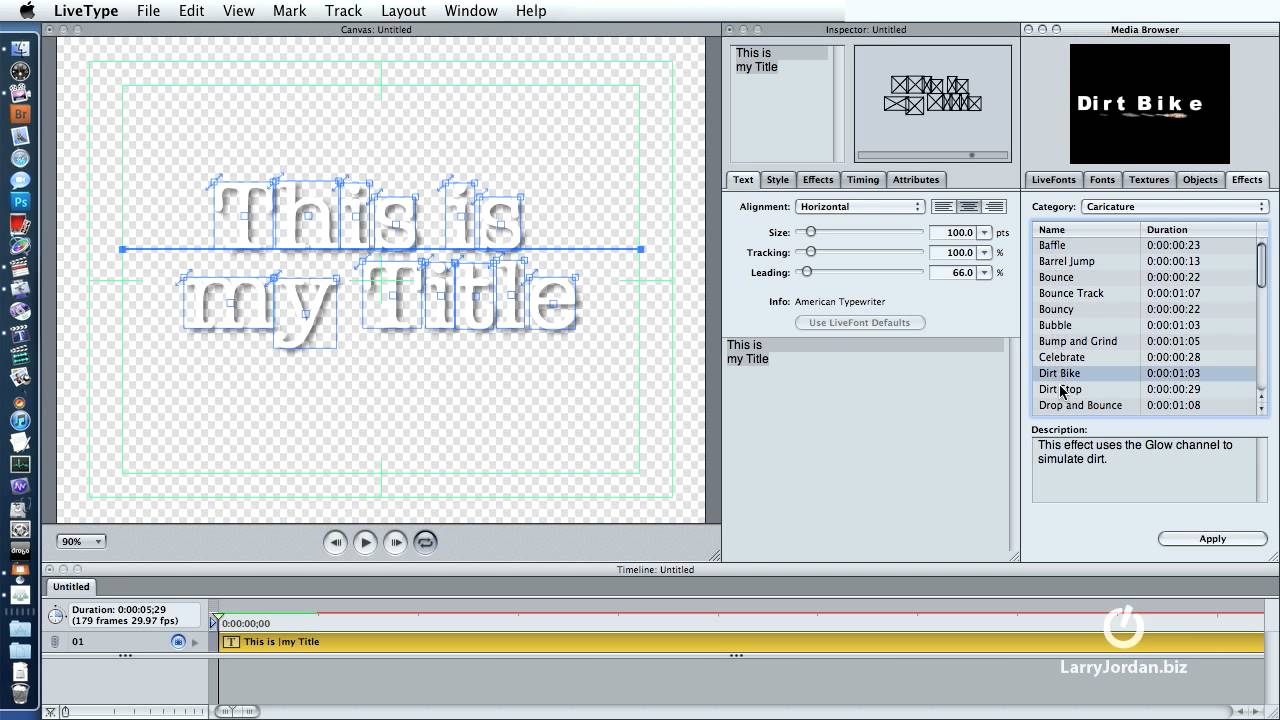Adjust the Tracking slider

point(811,252)
